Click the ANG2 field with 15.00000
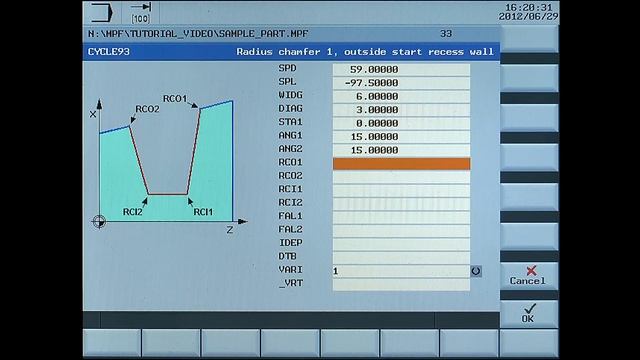The image size is (640, 360). point(401,150)
